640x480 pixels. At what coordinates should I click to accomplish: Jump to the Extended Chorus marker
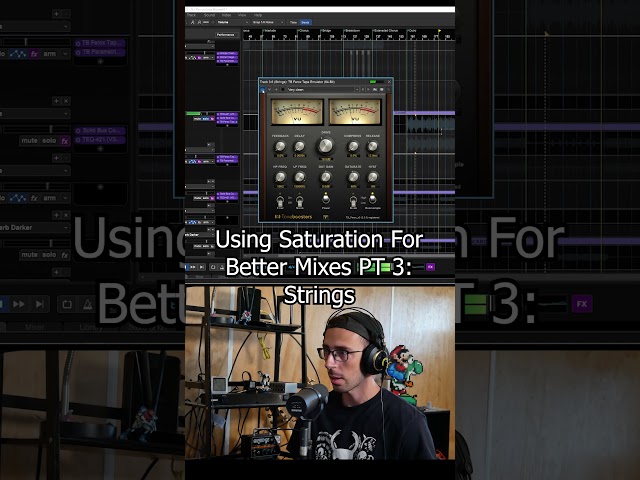point(385,31)
